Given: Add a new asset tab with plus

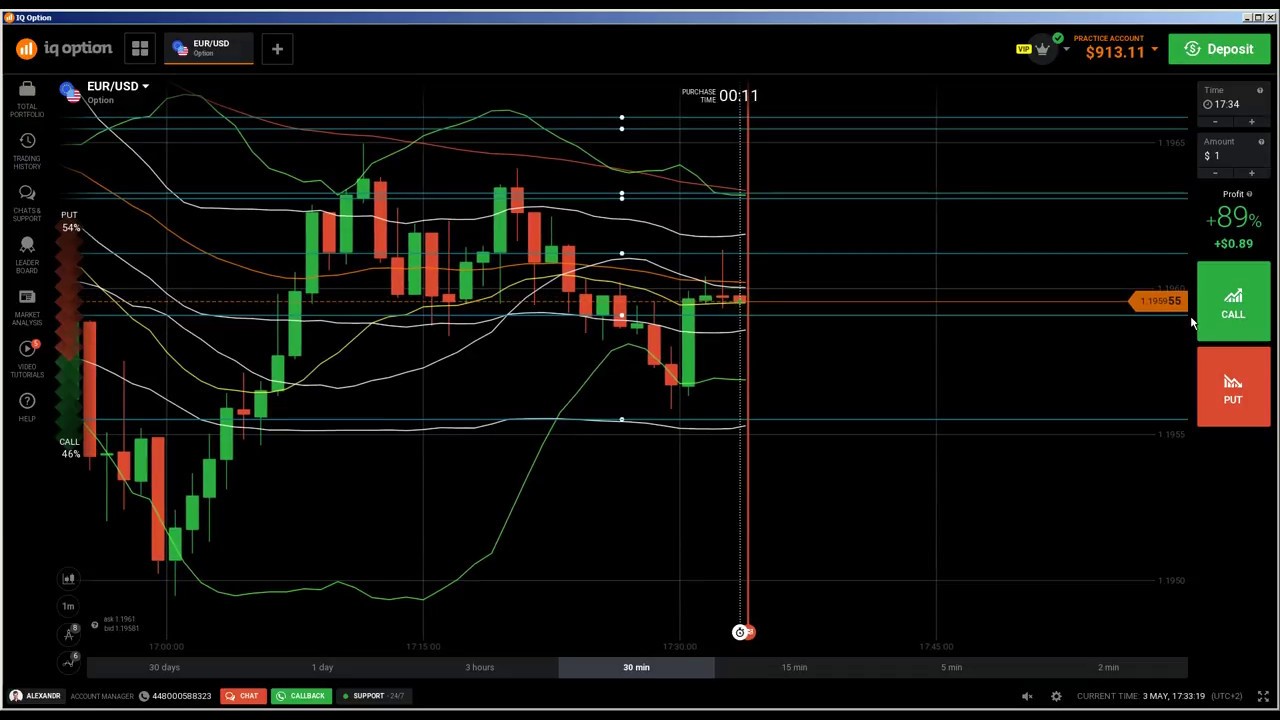Looking at the screenshot, I should (x=277, y=48).
